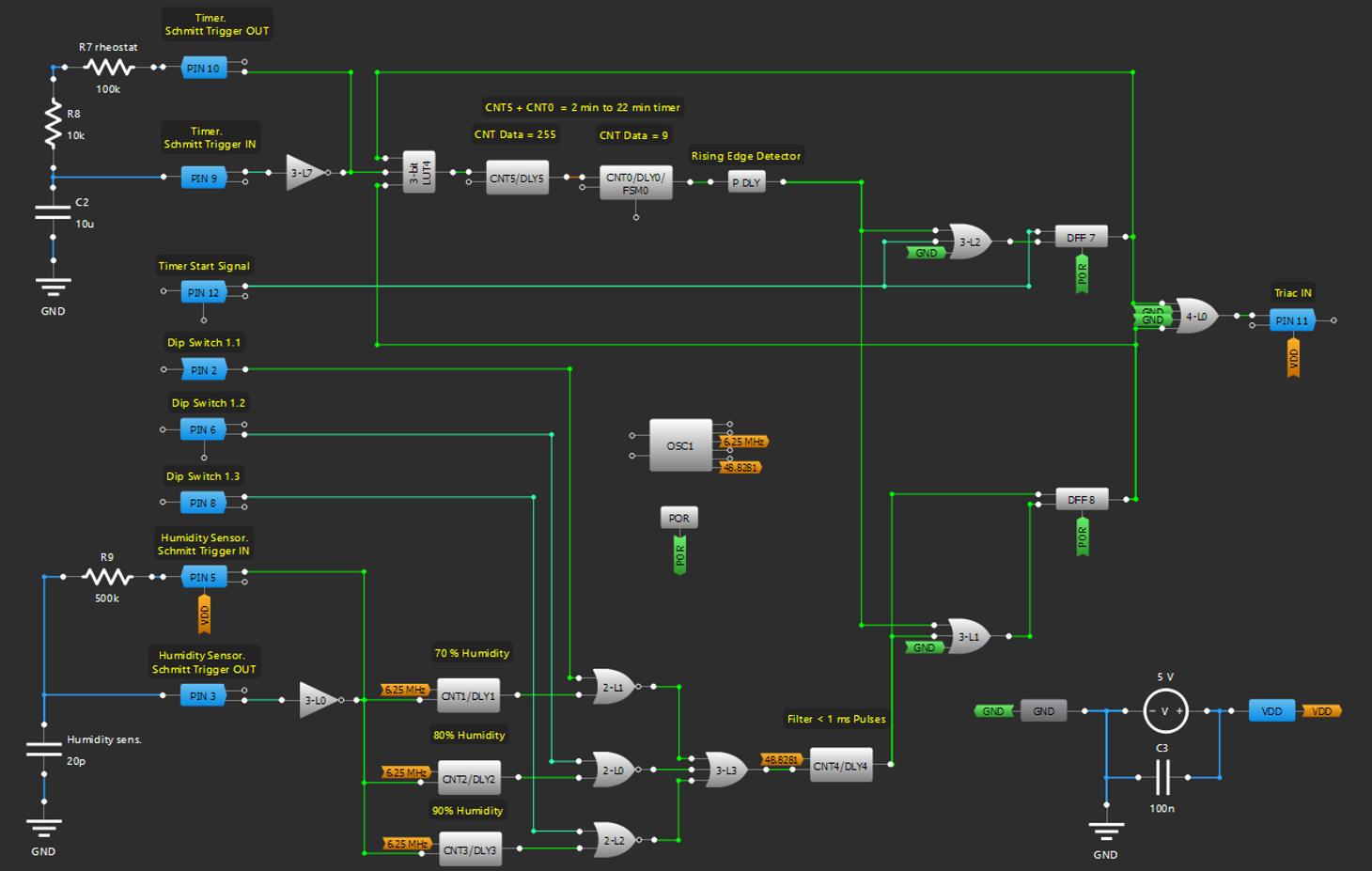Screen dimensions: 1372x871
Task: Click the 3-L2 logic gate
Action: tap(969, 241)
